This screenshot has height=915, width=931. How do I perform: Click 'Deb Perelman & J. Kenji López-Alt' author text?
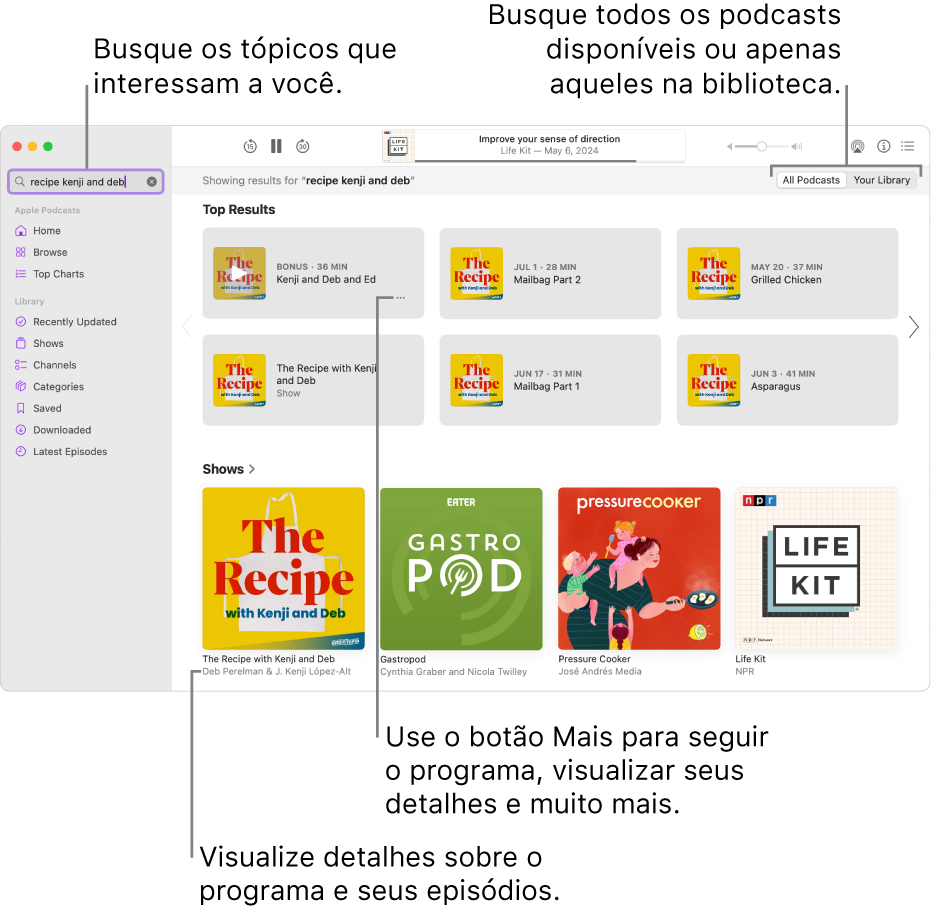277,672
